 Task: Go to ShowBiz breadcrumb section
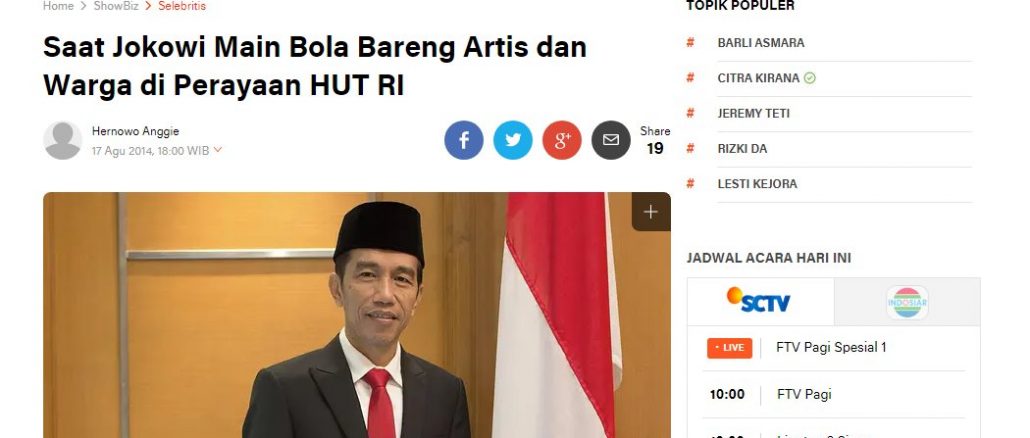pos(116,6)
